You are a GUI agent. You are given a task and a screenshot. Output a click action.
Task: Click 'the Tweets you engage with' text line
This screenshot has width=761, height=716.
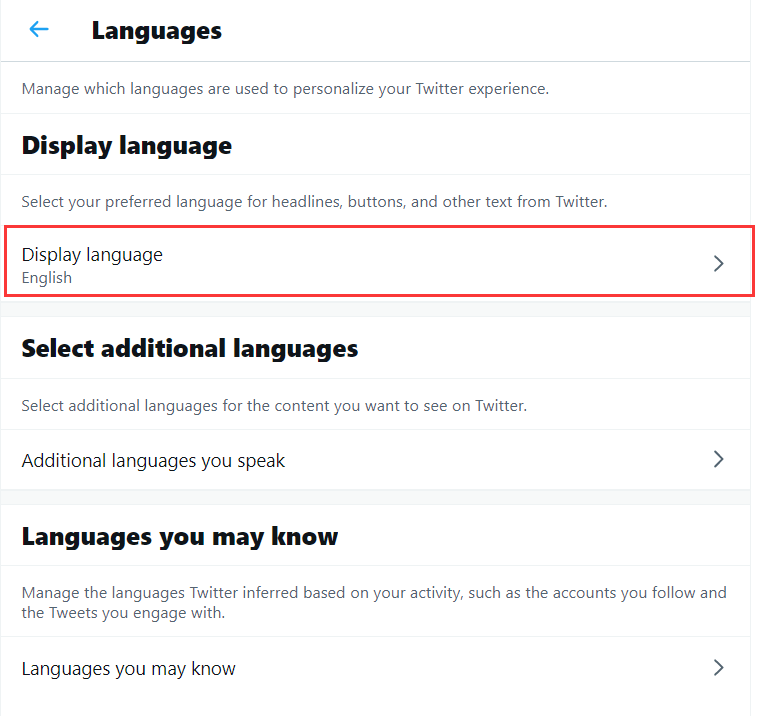pyautogui.click(x=123, y=613)
